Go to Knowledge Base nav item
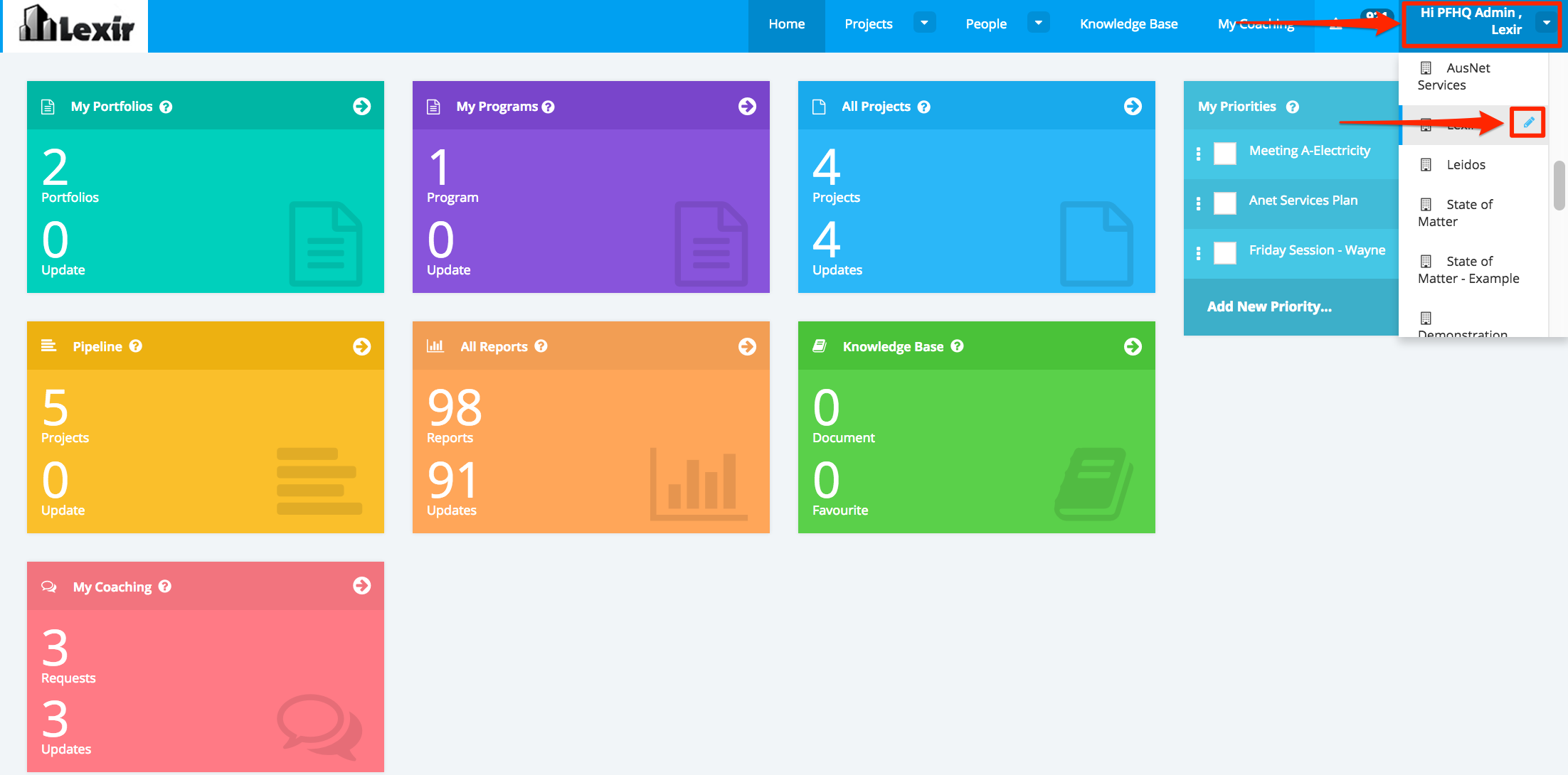 [1128, 24]
